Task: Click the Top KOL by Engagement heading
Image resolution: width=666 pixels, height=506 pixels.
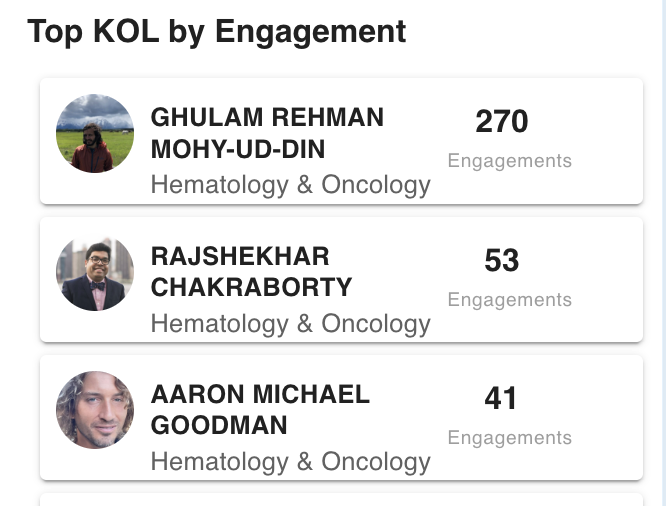Action: [x=217, y=32]
